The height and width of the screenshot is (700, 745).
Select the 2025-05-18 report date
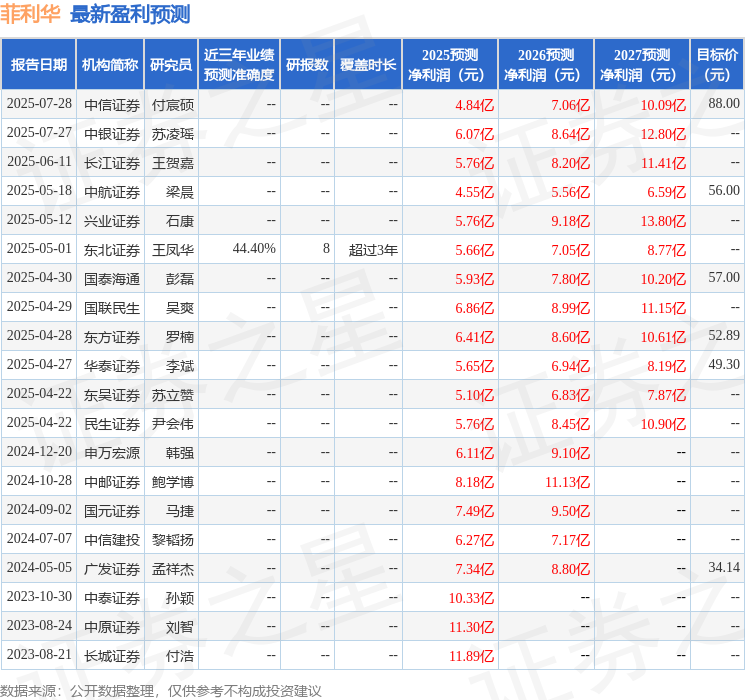pos(39,191)
